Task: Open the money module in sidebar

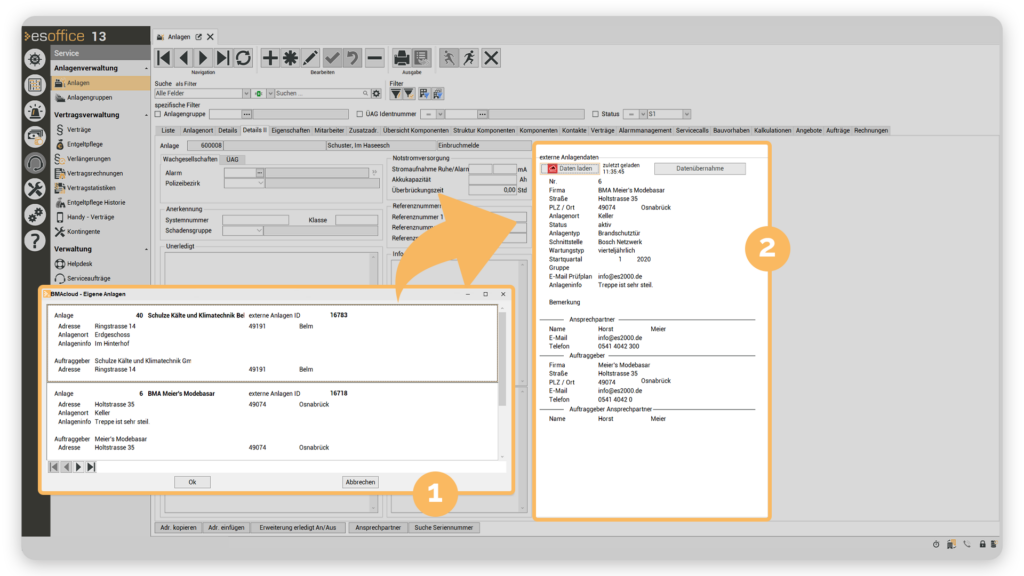Action: [35, 136]
